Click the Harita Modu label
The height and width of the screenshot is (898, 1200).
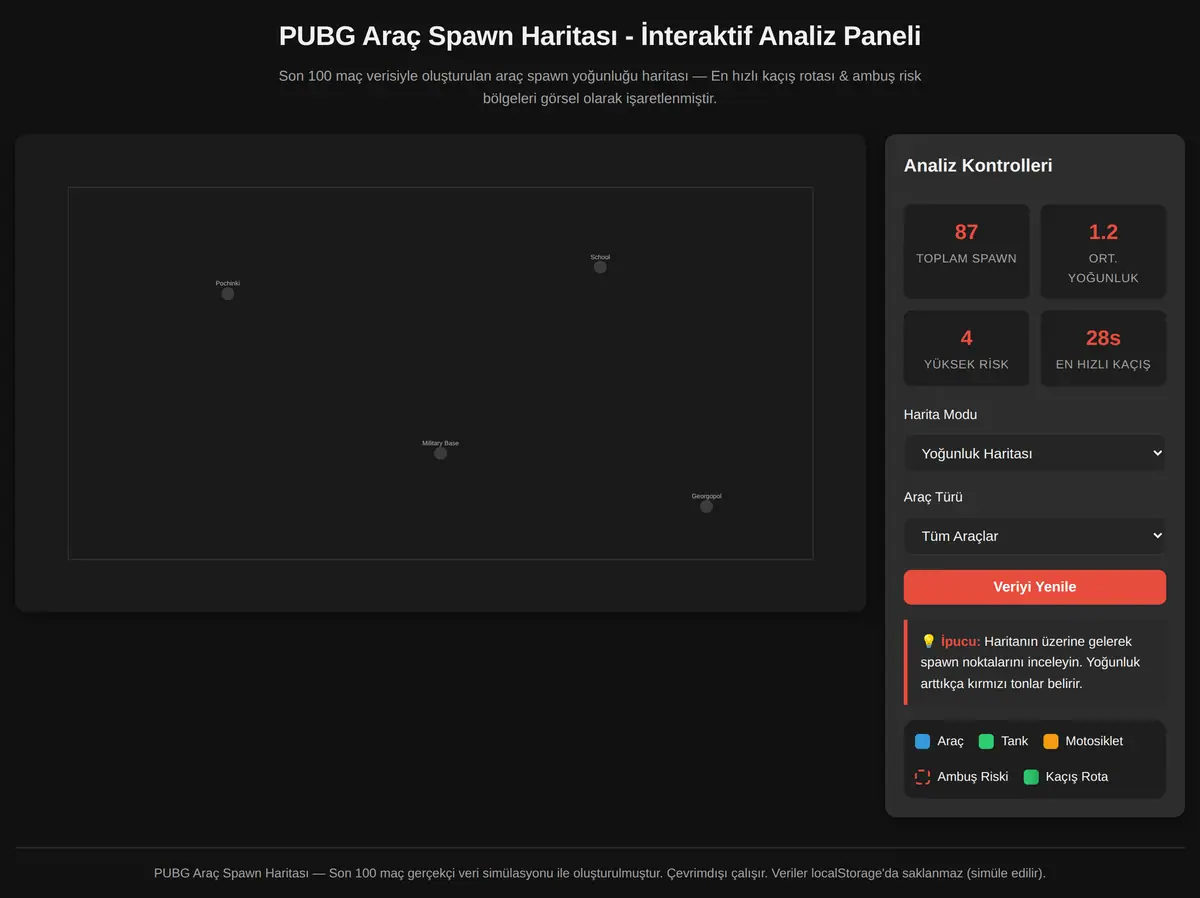(x=940, y=414)
